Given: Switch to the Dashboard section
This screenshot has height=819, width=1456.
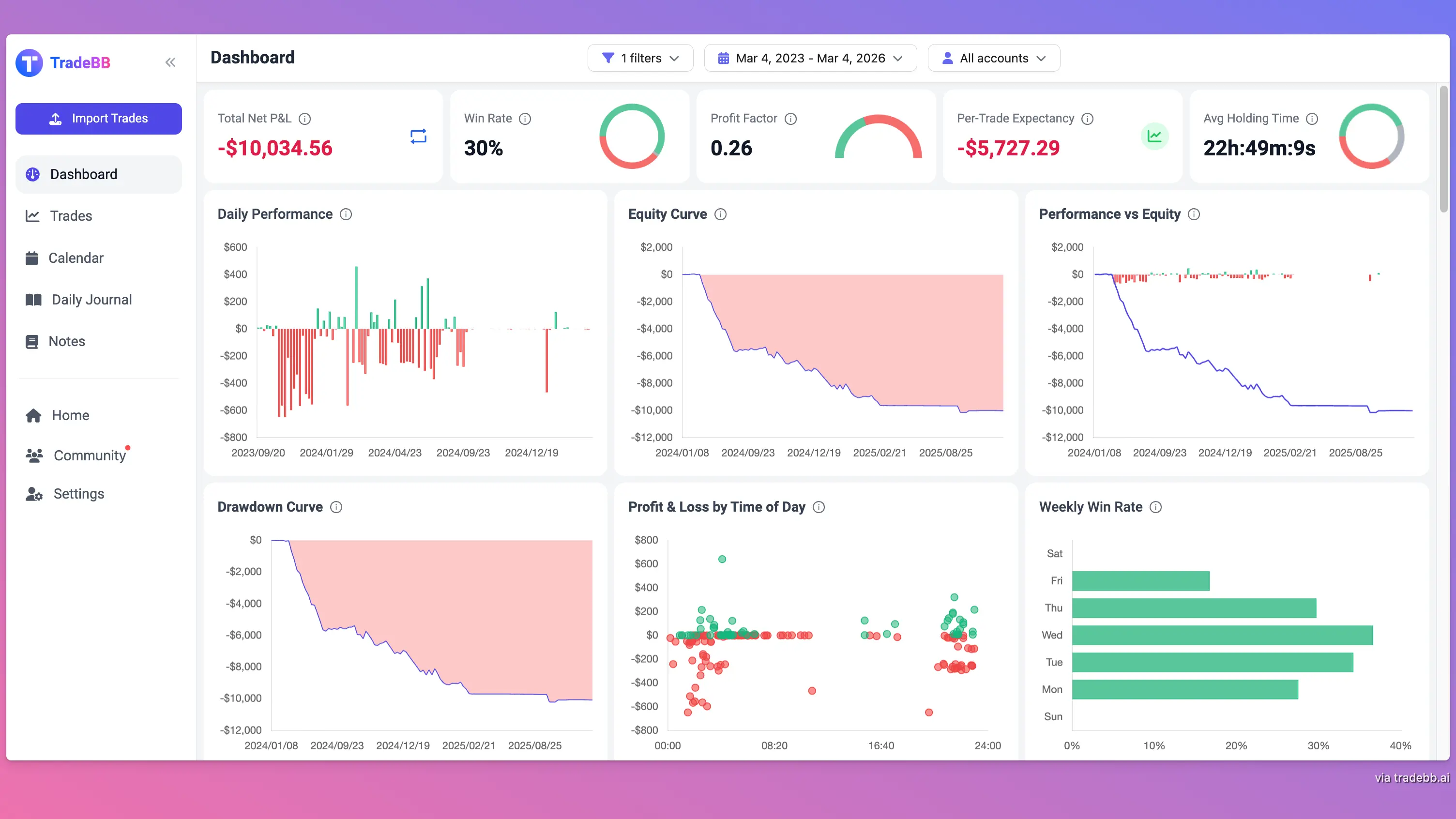Looking at the screenshot, I should point(83,174).
